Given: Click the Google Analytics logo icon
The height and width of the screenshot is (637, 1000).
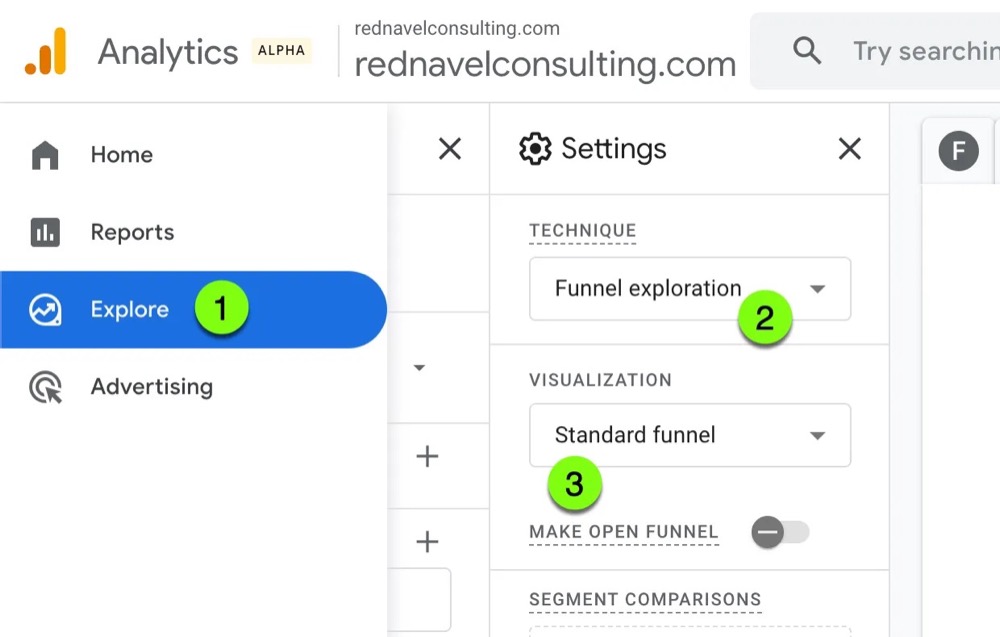Looking at the screenshot, I should [x=46, y=51].
